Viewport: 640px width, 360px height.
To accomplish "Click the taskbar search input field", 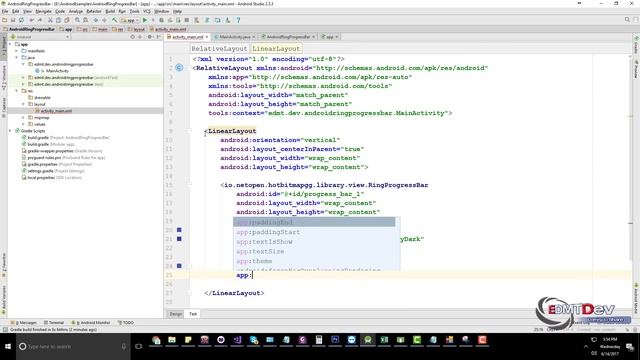I will (x=73, y=346).
